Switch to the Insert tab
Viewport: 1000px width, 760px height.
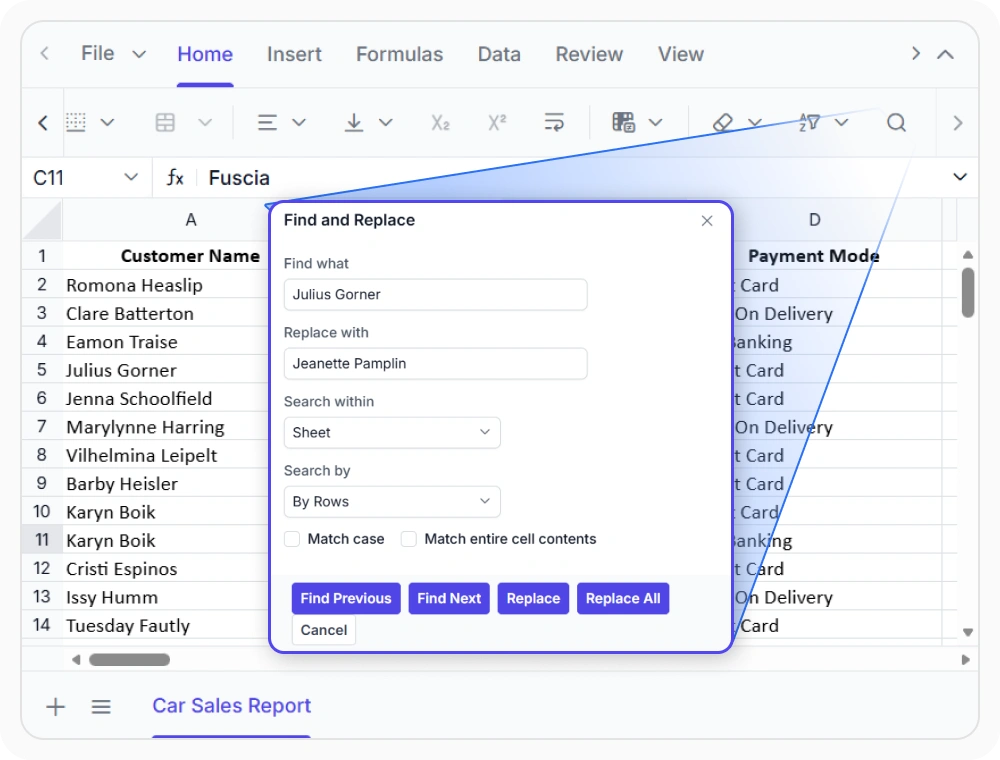(x=294, y=54)
